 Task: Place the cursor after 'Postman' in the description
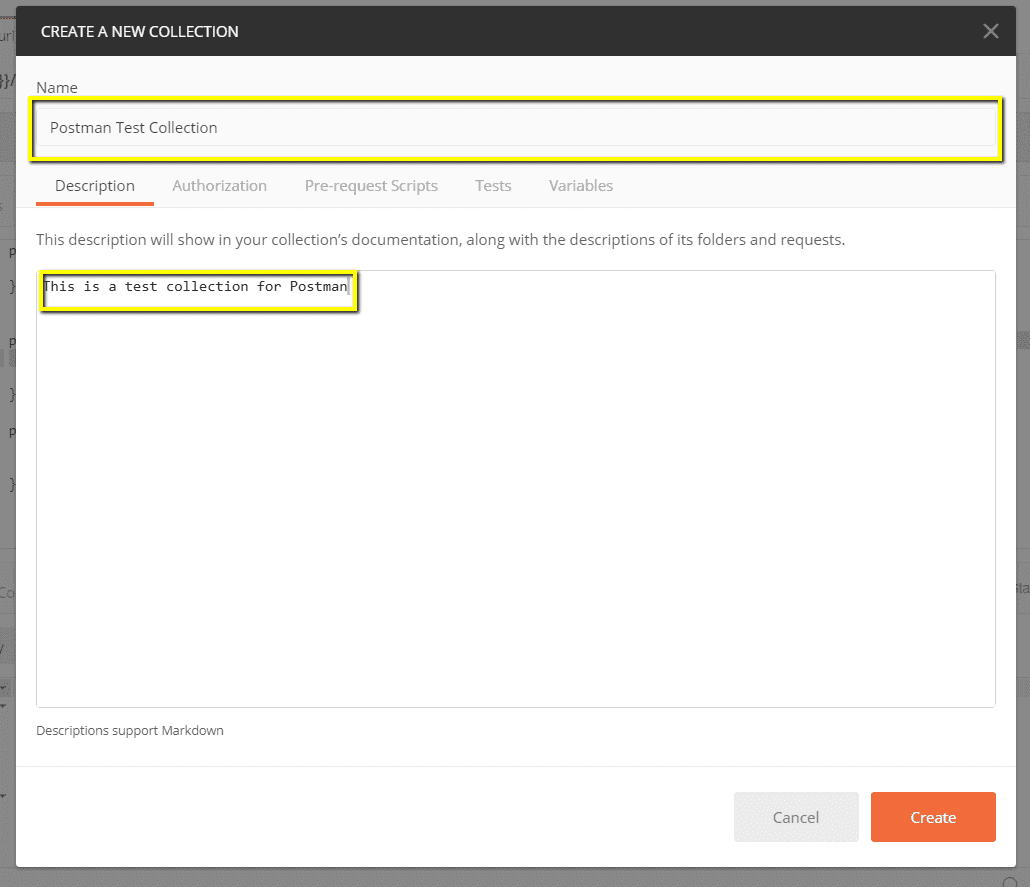pos(349,287)
